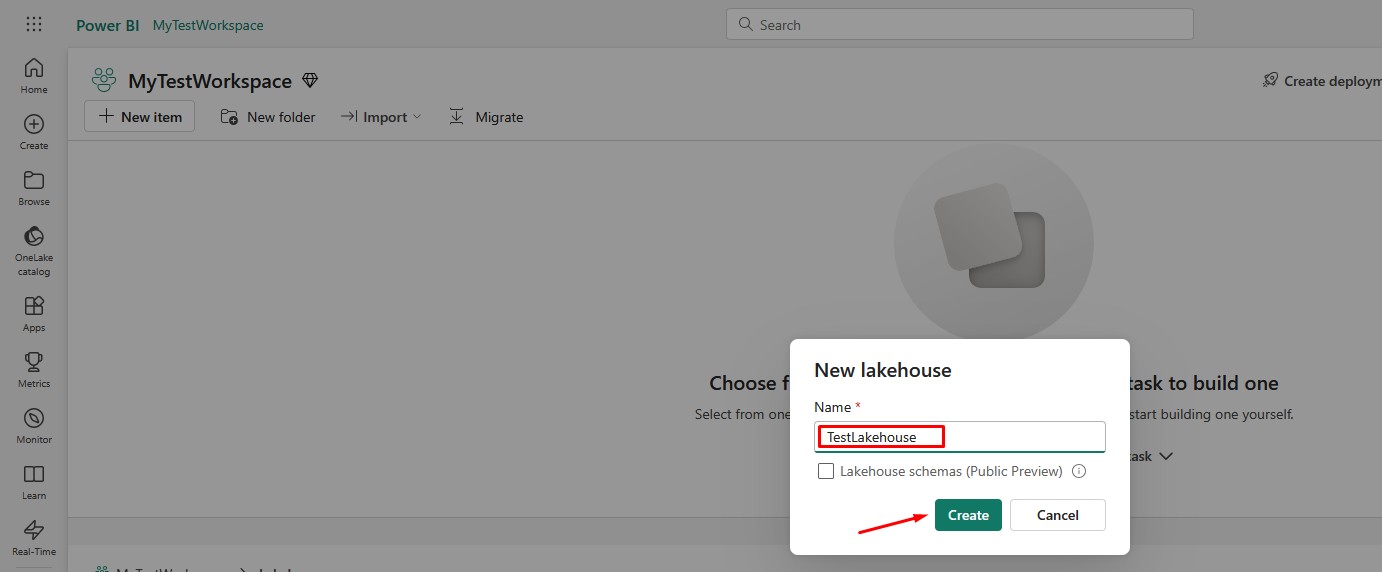
Task: Click the workspace people icon beside MyTestWorkspace title
Action: [x=104, y=80]
